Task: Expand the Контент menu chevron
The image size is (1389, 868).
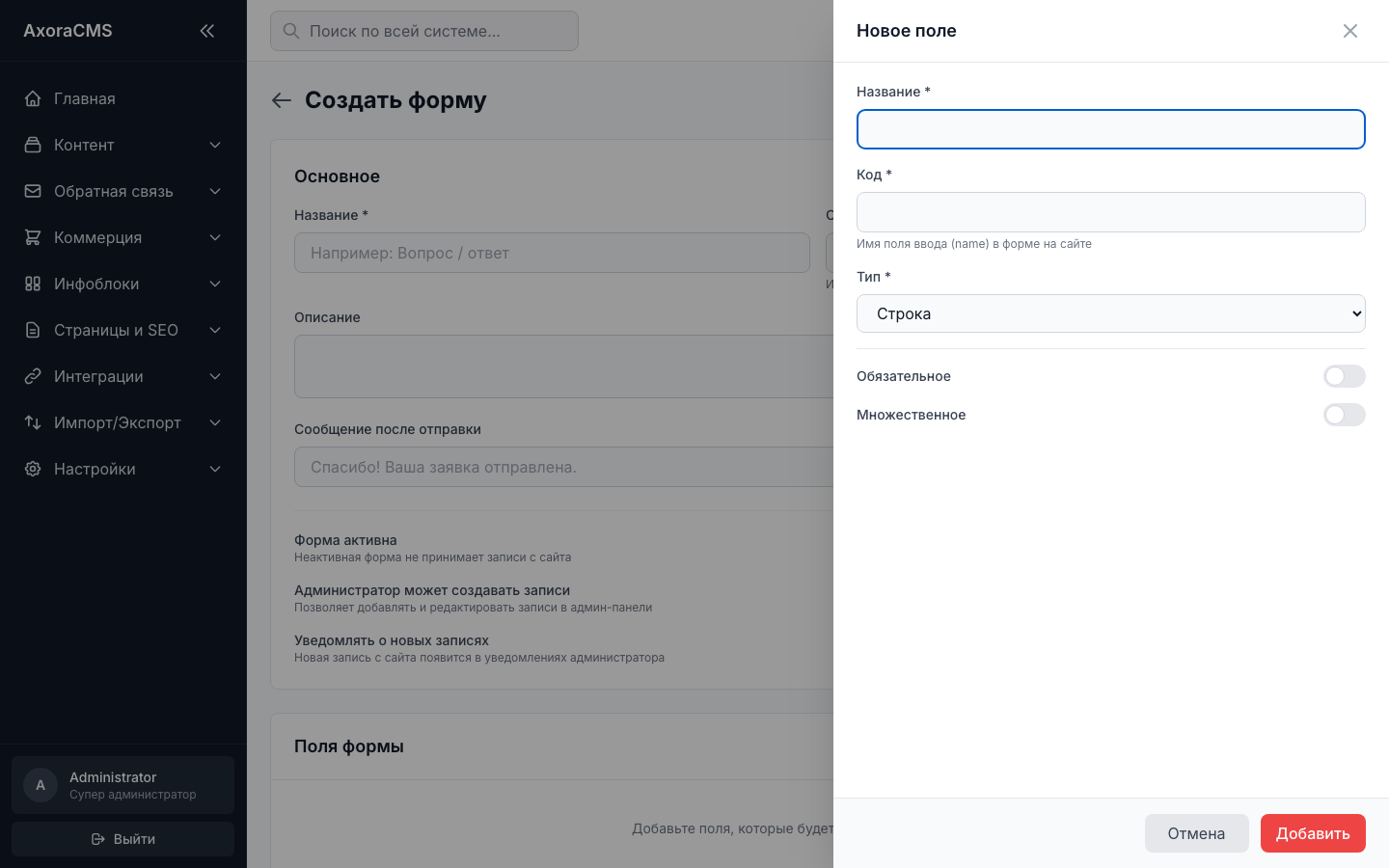Action: pyautogui.click(x=215, y=145)
